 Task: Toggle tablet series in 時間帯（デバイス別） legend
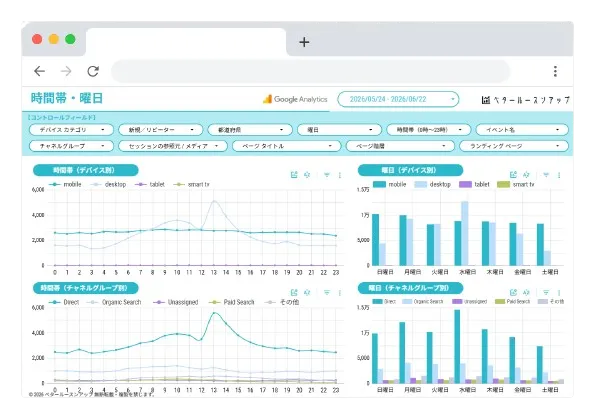click(x=150, y=184)
